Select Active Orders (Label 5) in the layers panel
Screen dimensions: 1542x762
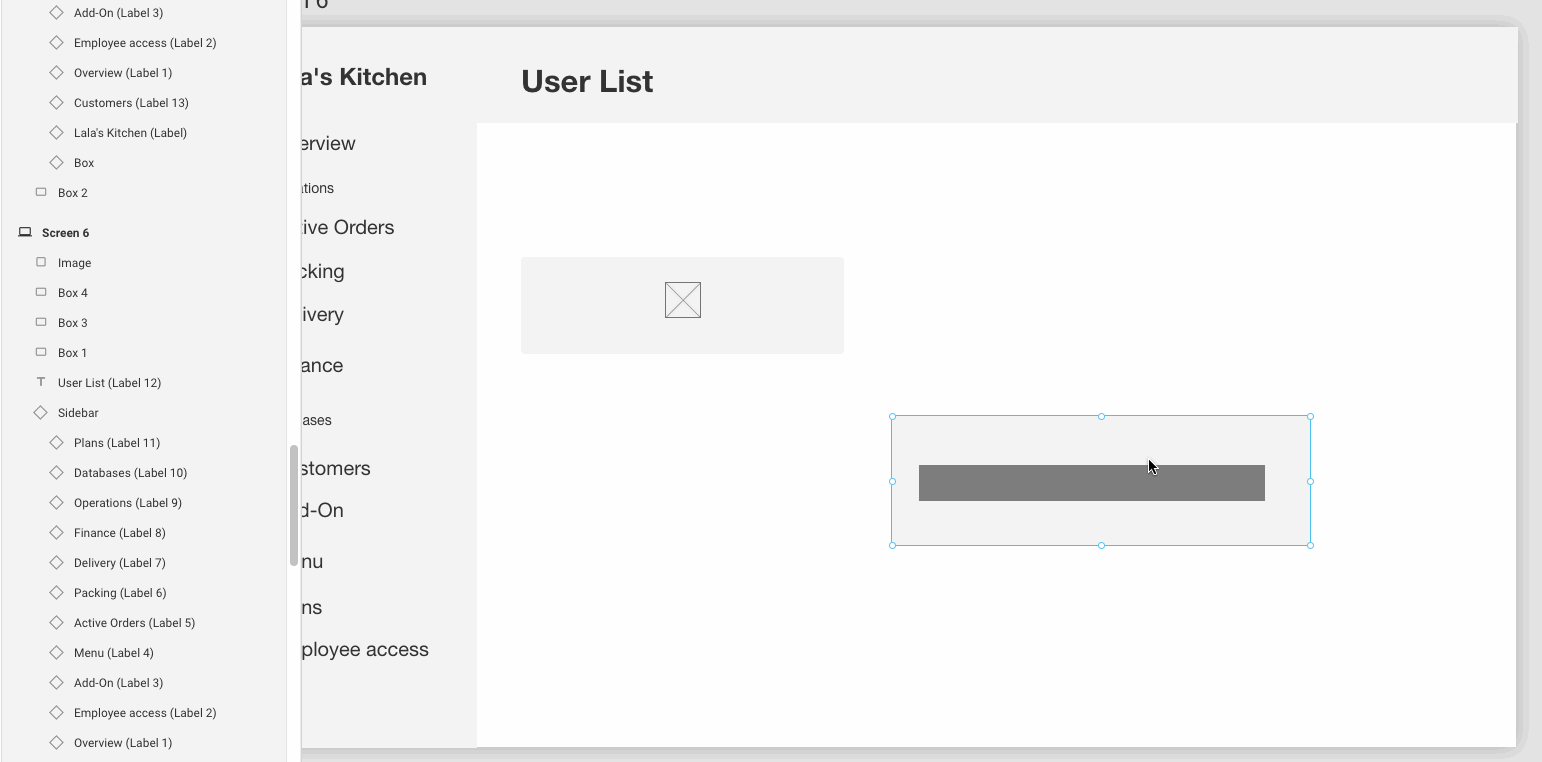[135, 622]
